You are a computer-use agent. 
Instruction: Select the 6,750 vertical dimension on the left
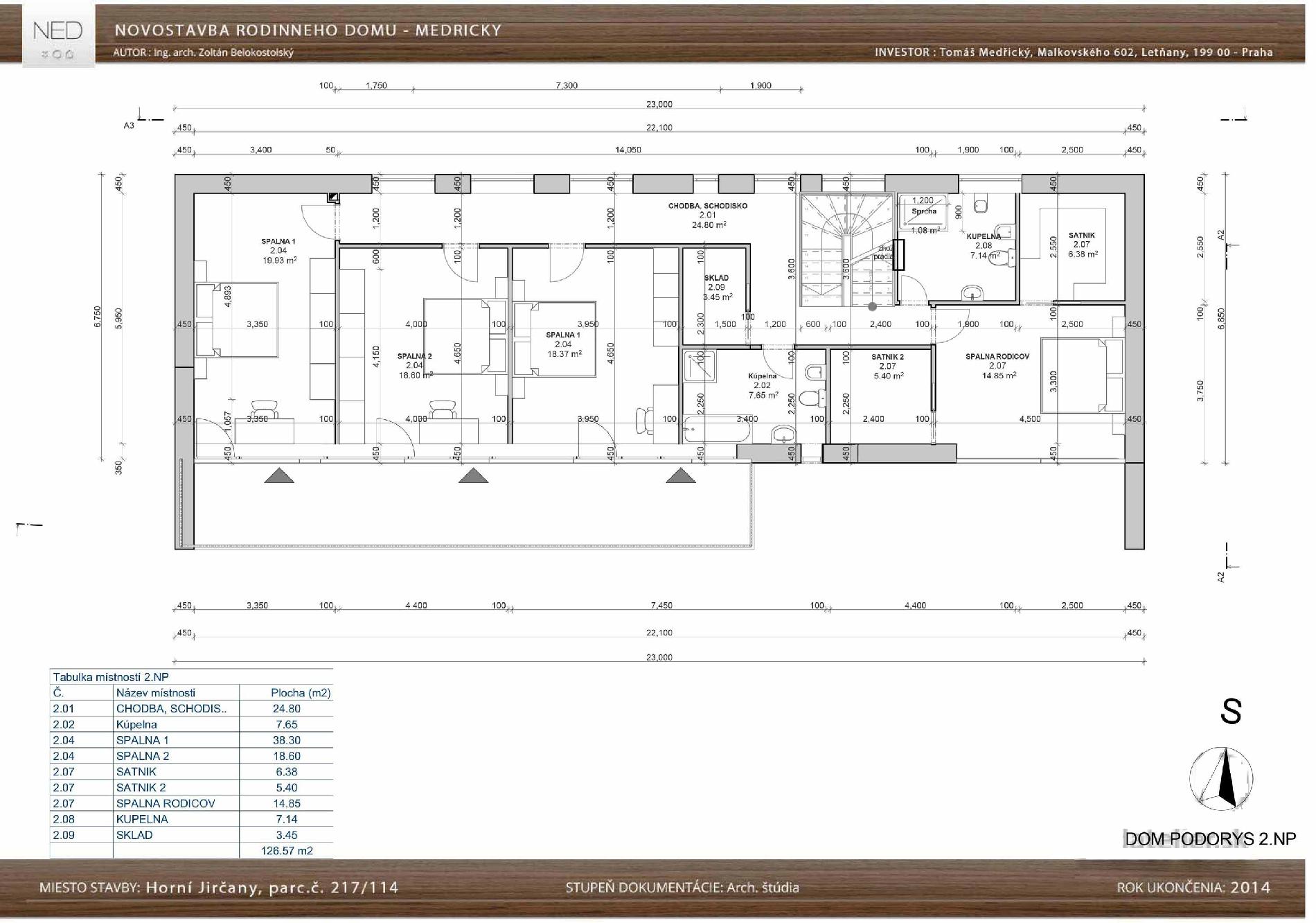(x=98, y=317)
